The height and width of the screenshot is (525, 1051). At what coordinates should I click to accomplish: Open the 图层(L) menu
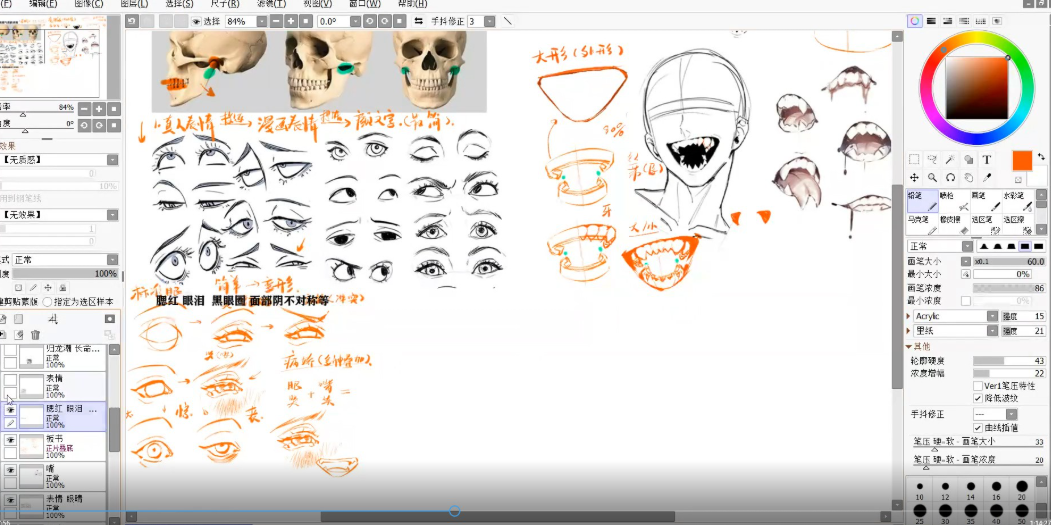pos(134,4)
